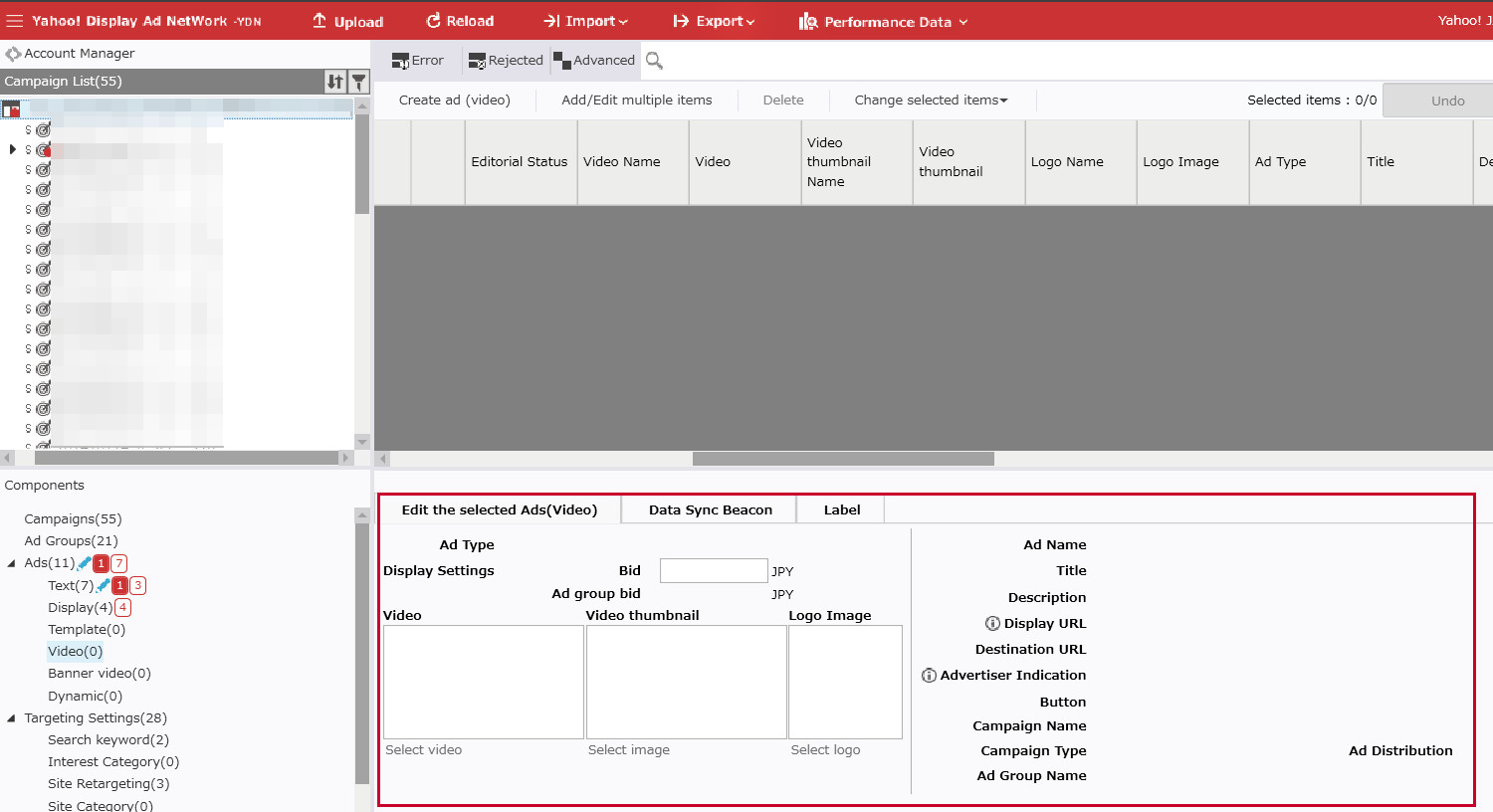Click the info icon beside Display URL
Image resolution: width=1493 pixels, height=812 pixels.
pyautogui.click(x=992, y=623)
